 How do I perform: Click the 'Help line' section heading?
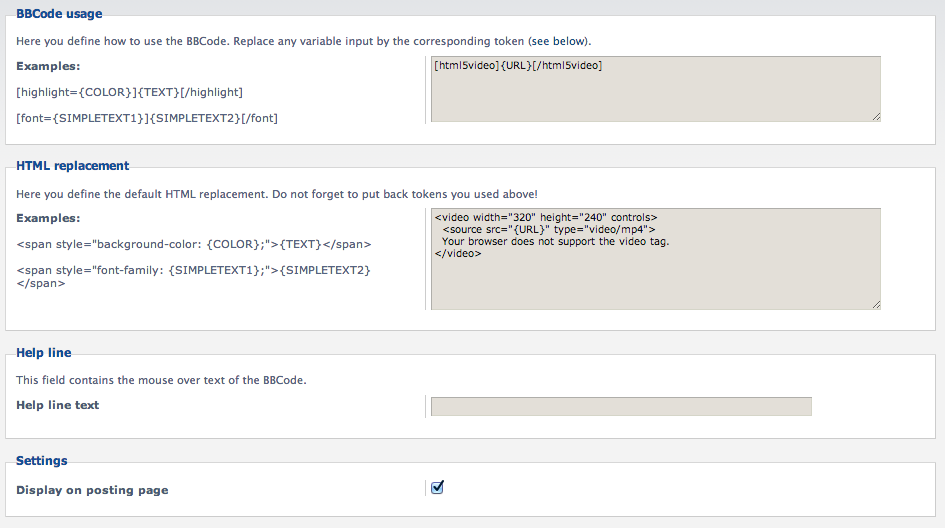click(43, 353)
